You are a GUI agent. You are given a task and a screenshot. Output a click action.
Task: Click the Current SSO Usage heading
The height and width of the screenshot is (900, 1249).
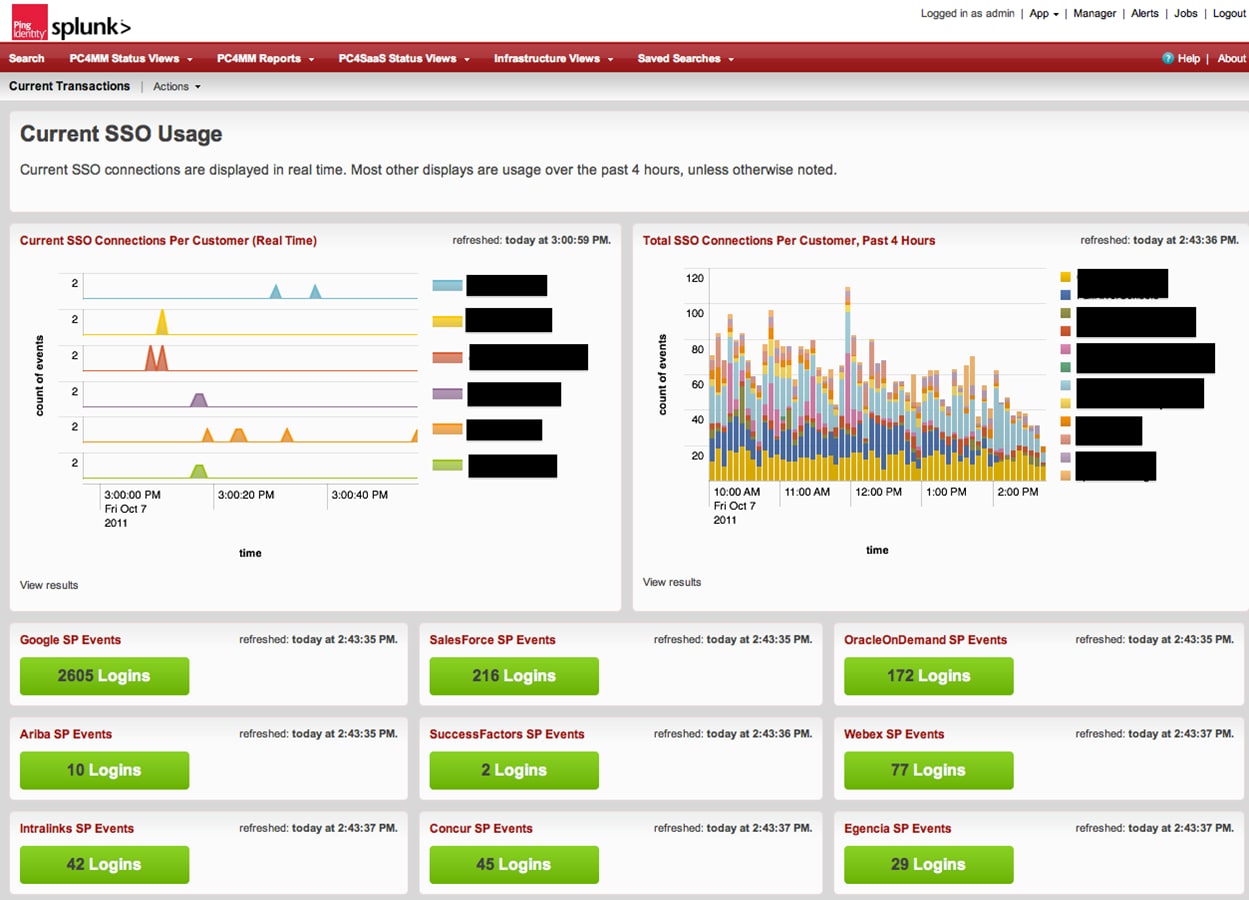point(121,134)
